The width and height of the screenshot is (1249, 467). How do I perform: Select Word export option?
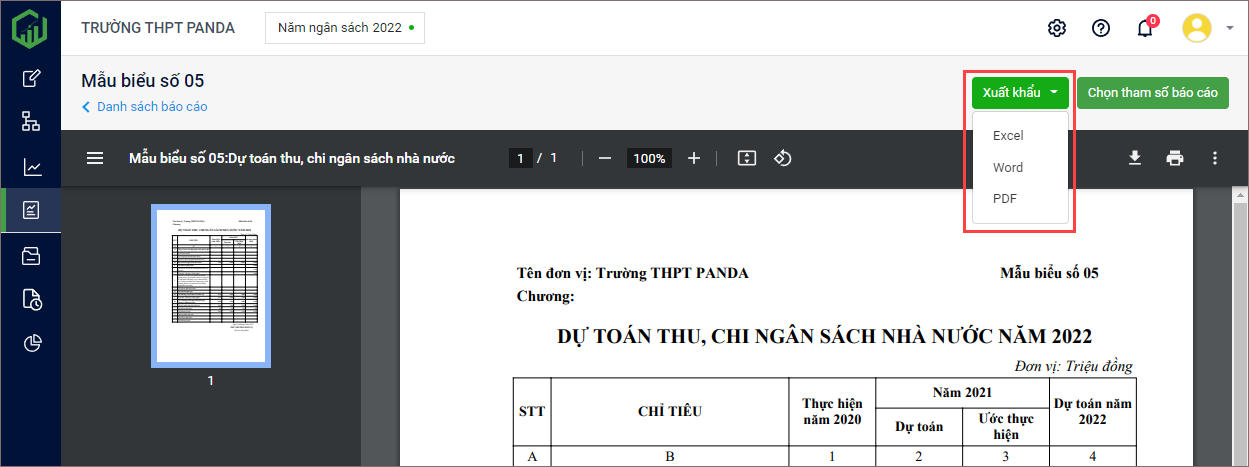1008,167
